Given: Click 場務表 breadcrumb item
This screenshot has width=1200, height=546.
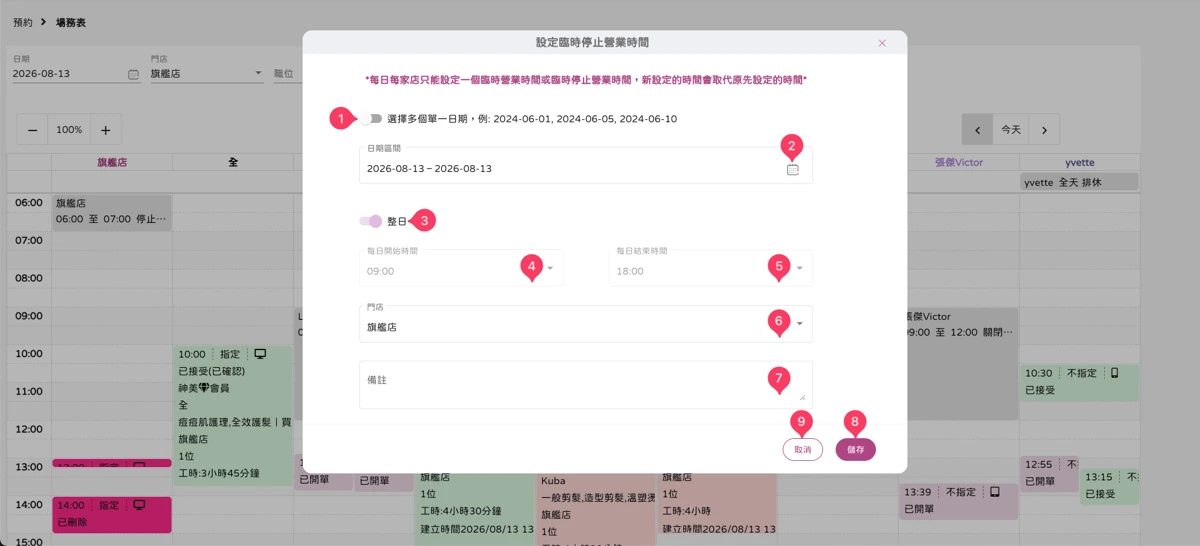Looking at the screenshot, I should coord(70,22).
